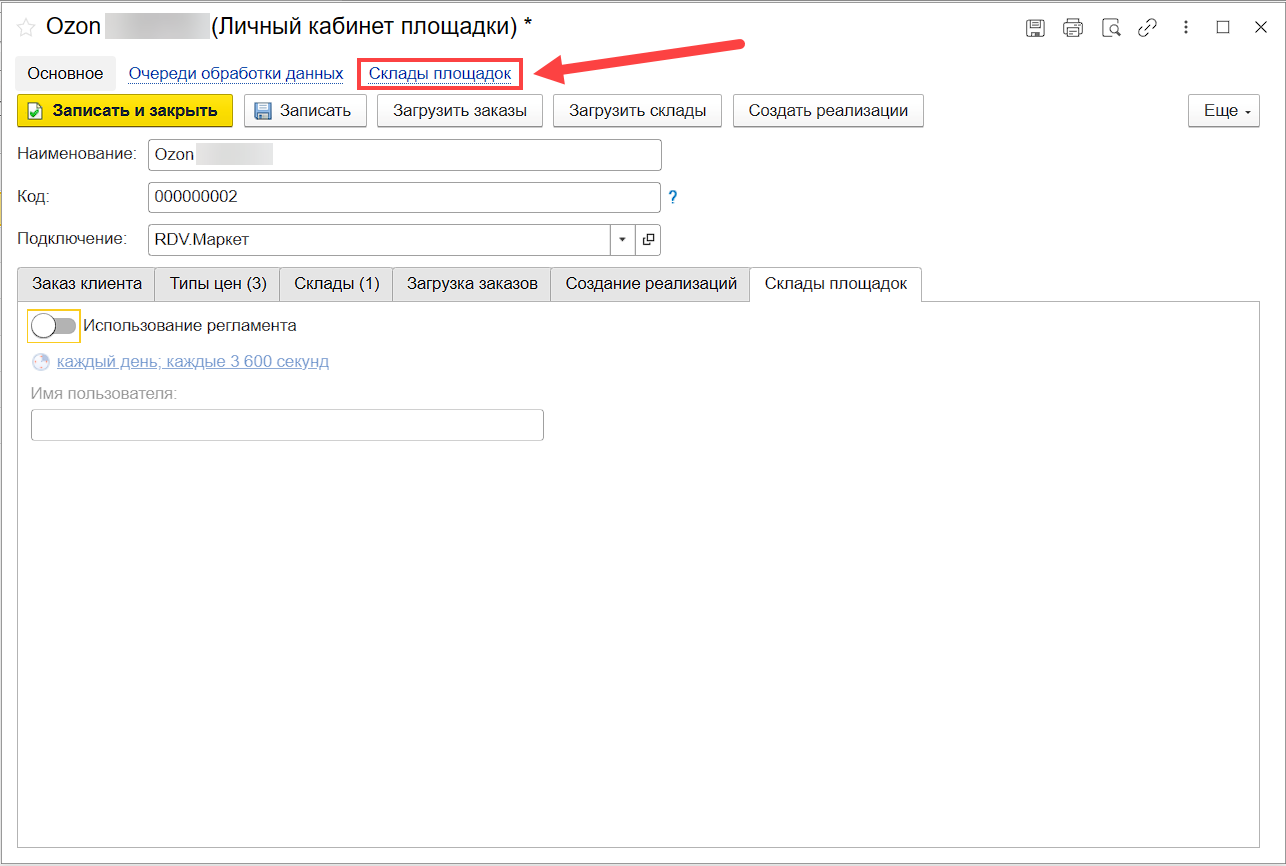Click the Подключение field showing RDV.Маркет
Viewport: 1286px width, 866px height.
pos(379,240)
